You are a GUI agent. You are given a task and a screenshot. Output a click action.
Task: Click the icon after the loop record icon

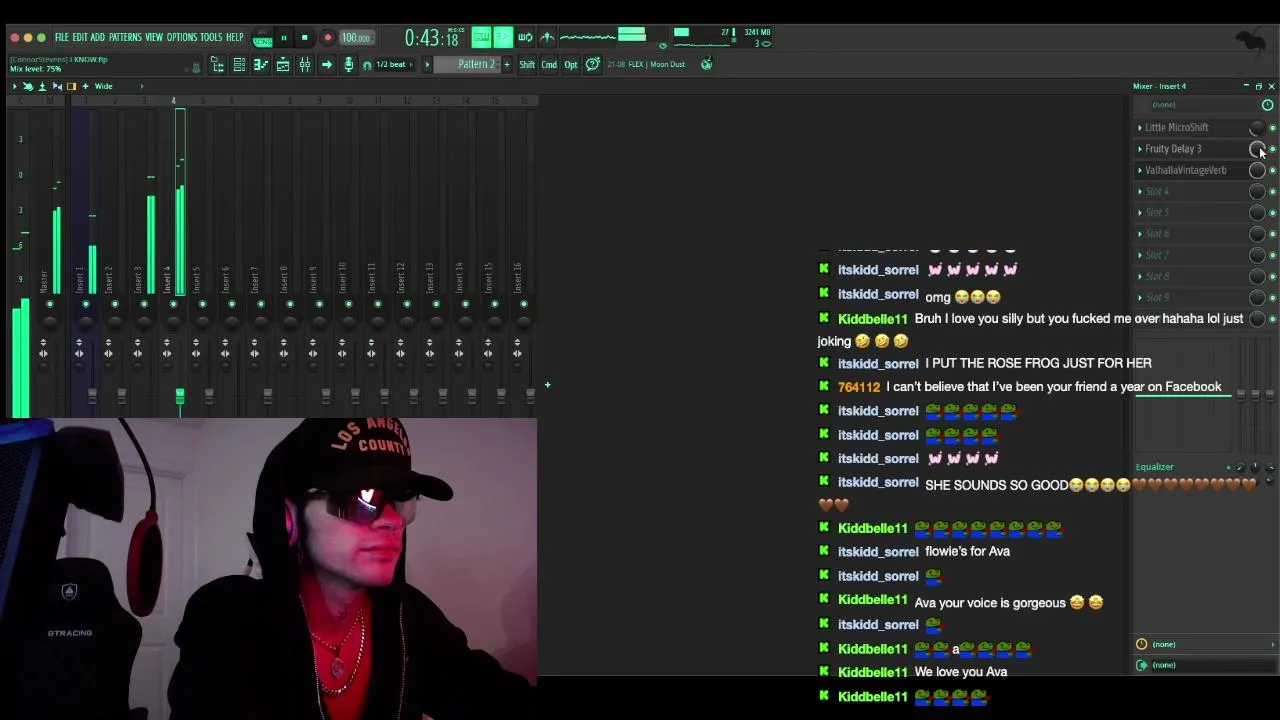[547, 38]
